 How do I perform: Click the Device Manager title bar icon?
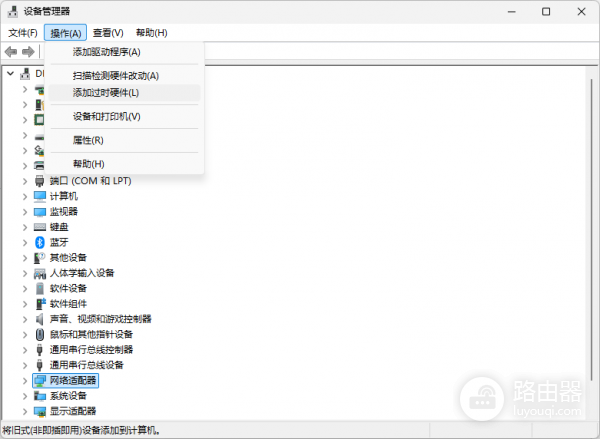tap(13, 11)
